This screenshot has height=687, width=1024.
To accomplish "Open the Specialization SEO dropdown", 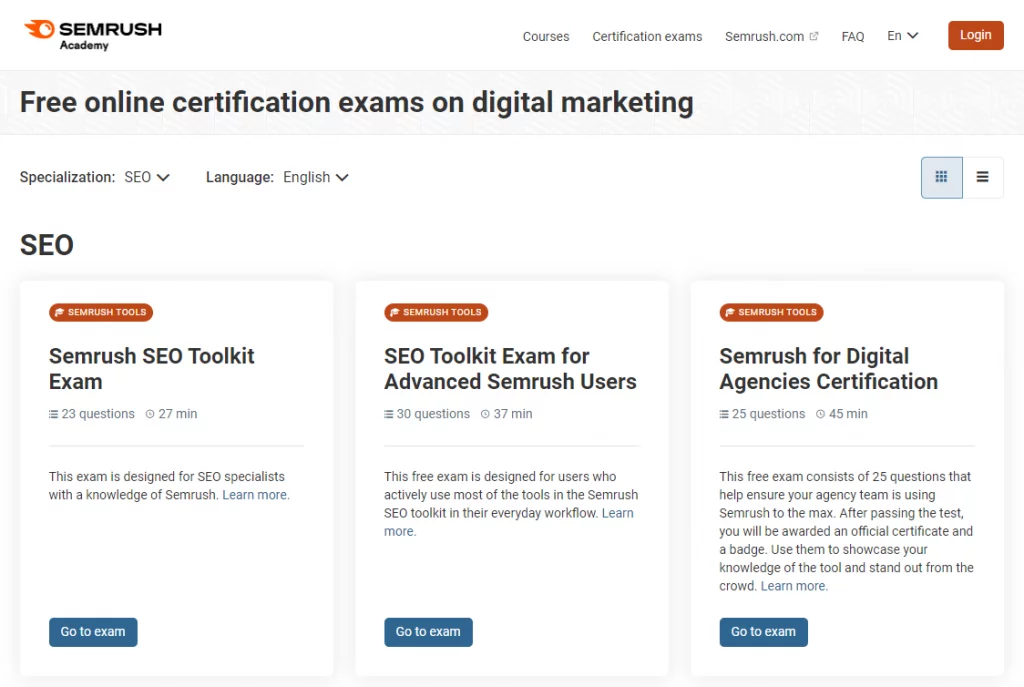I will click(x=147, y=178).
